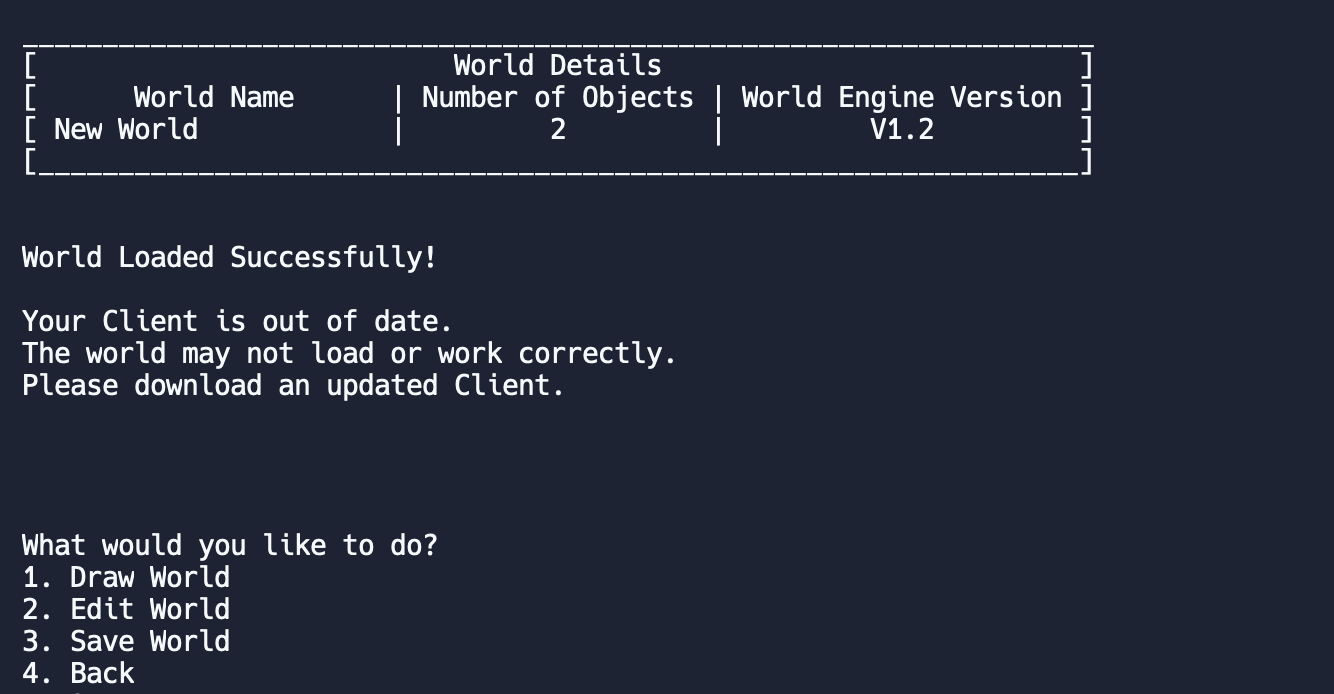This screenshot has width=1334, height=694.
Task: Click the What would you like prompt
Action: click(229, 545)
